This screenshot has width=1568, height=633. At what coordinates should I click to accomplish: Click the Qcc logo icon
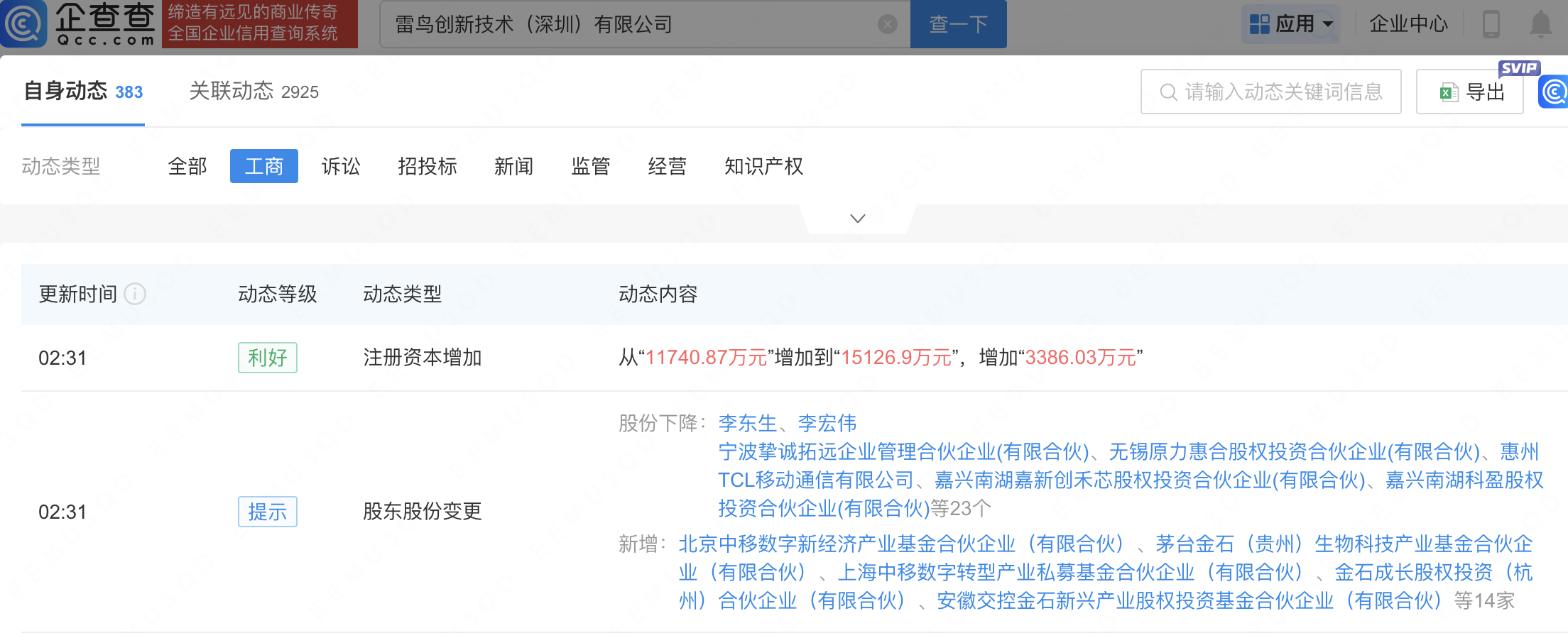coord(24,24)
